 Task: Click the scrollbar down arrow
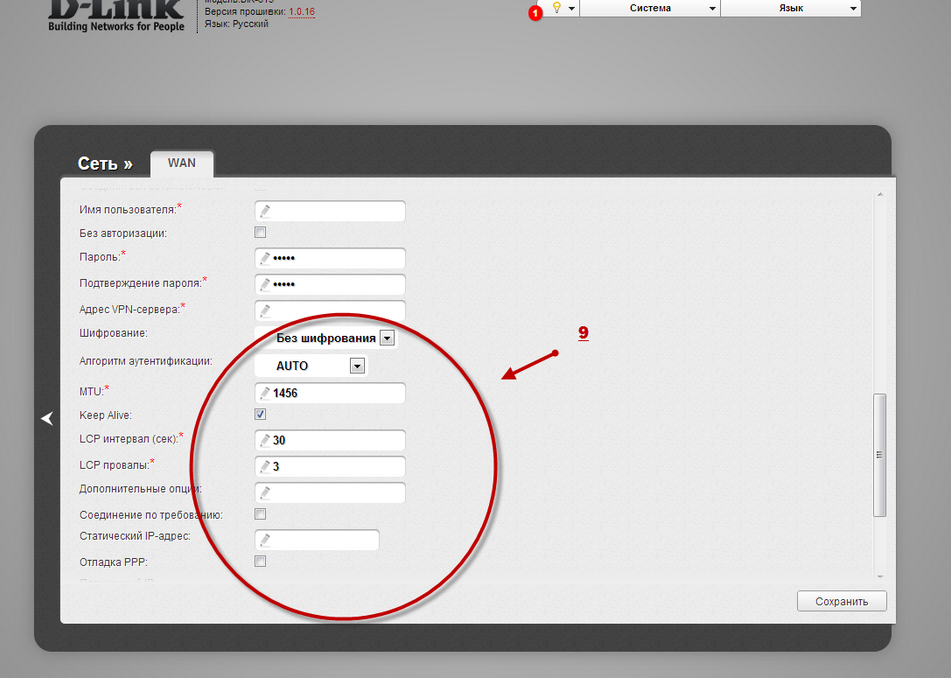point(880,577)
